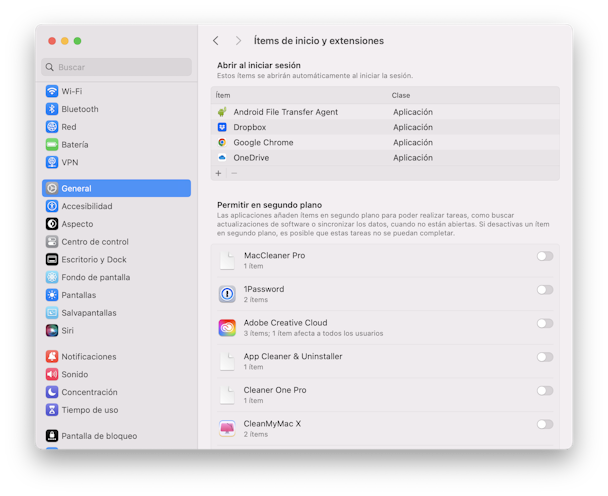Click the MacCleaner Pro document icon

[227, 261]
